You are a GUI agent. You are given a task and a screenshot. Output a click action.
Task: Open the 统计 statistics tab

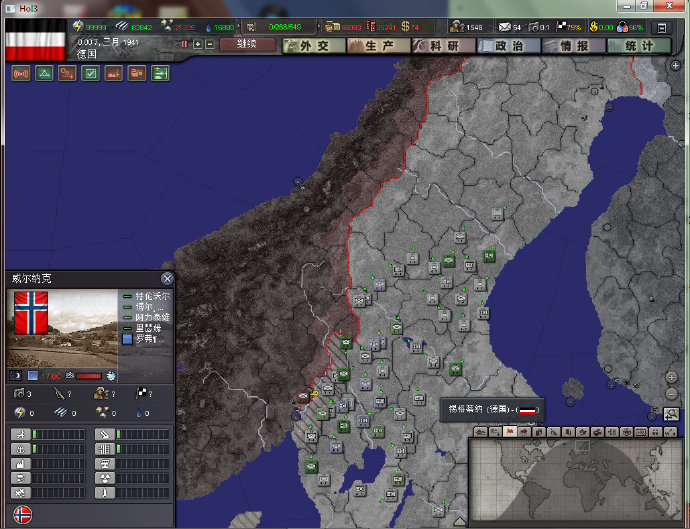(x=639, y=46)
